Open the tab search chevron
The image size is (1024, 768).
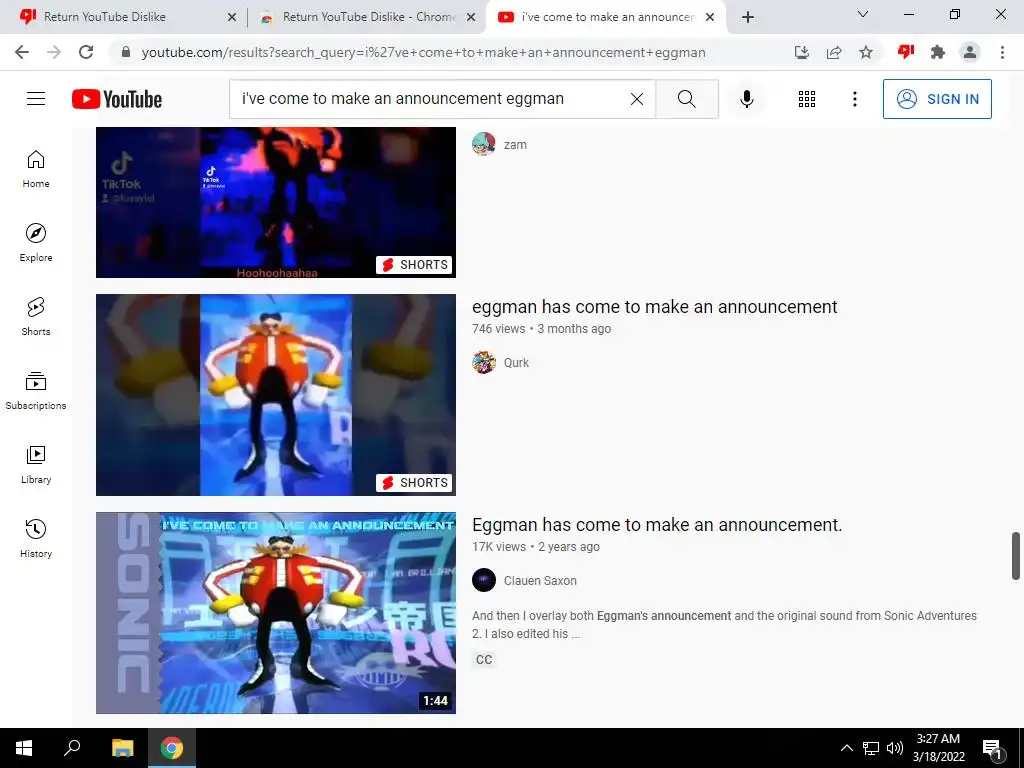click(x=863, y=14)
